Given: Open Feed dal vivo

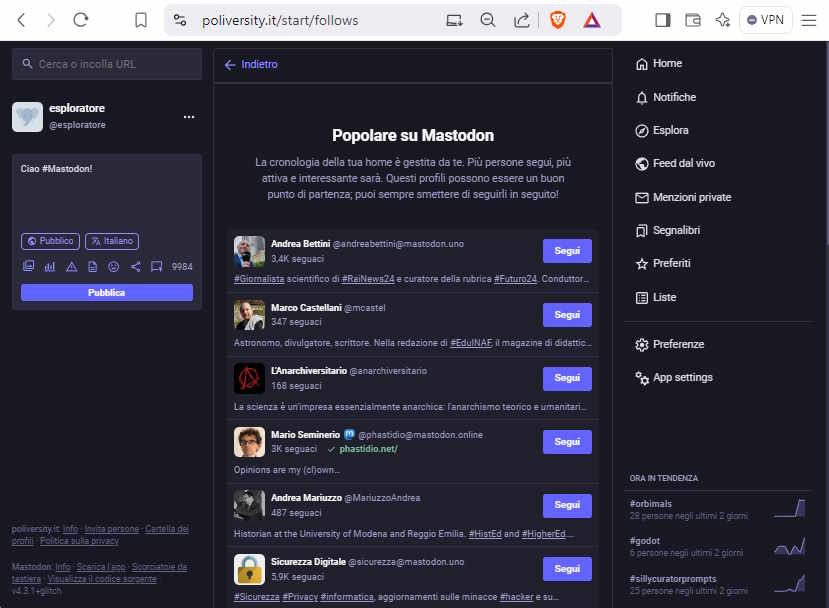Looking at the screenshot, I should pos(675,163).
